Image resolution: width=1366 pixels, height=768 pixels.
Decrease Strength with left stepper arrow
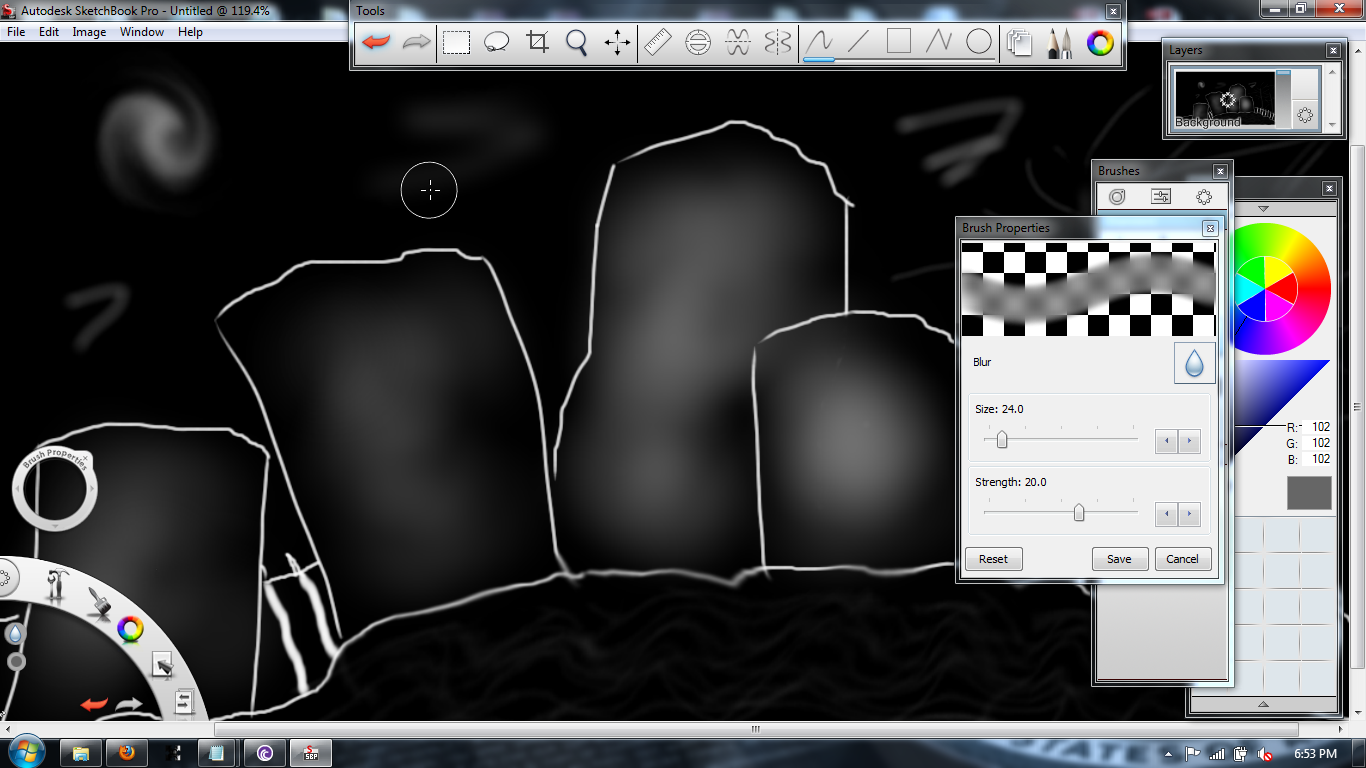pyautogui.click(x=1166, y=514)
